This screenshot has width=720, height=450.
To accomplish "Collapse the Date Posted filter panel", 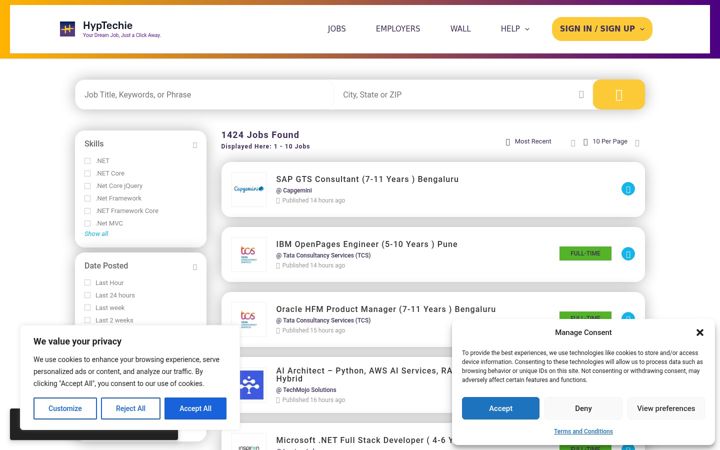I will coord(195,267).
